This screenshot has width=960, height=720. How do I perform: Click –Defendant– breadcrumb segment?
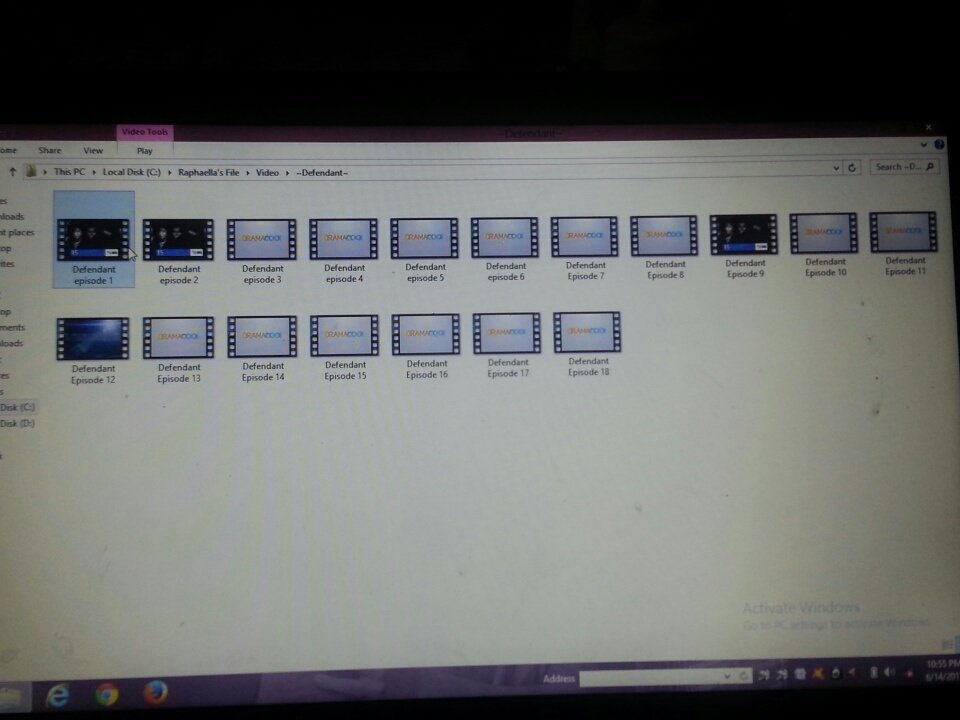pos(322,173)
